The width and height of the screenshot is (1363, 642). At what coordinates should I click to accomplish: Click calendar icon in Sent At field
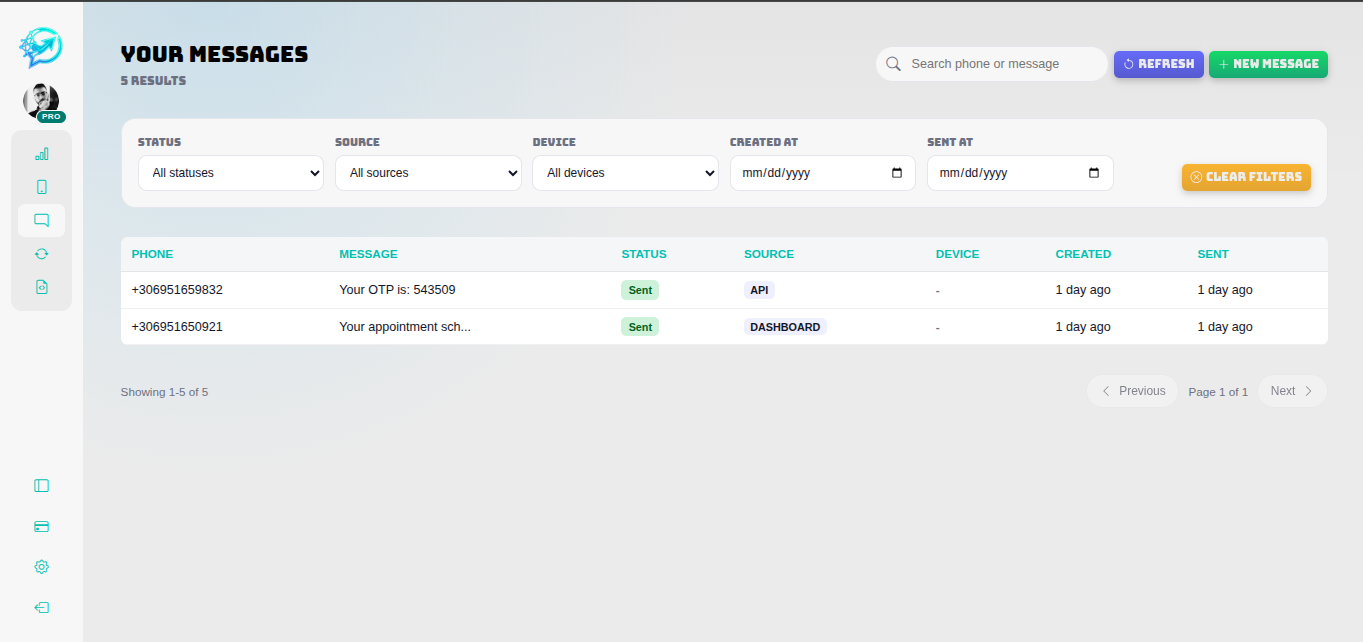(x=1094, y=173)
